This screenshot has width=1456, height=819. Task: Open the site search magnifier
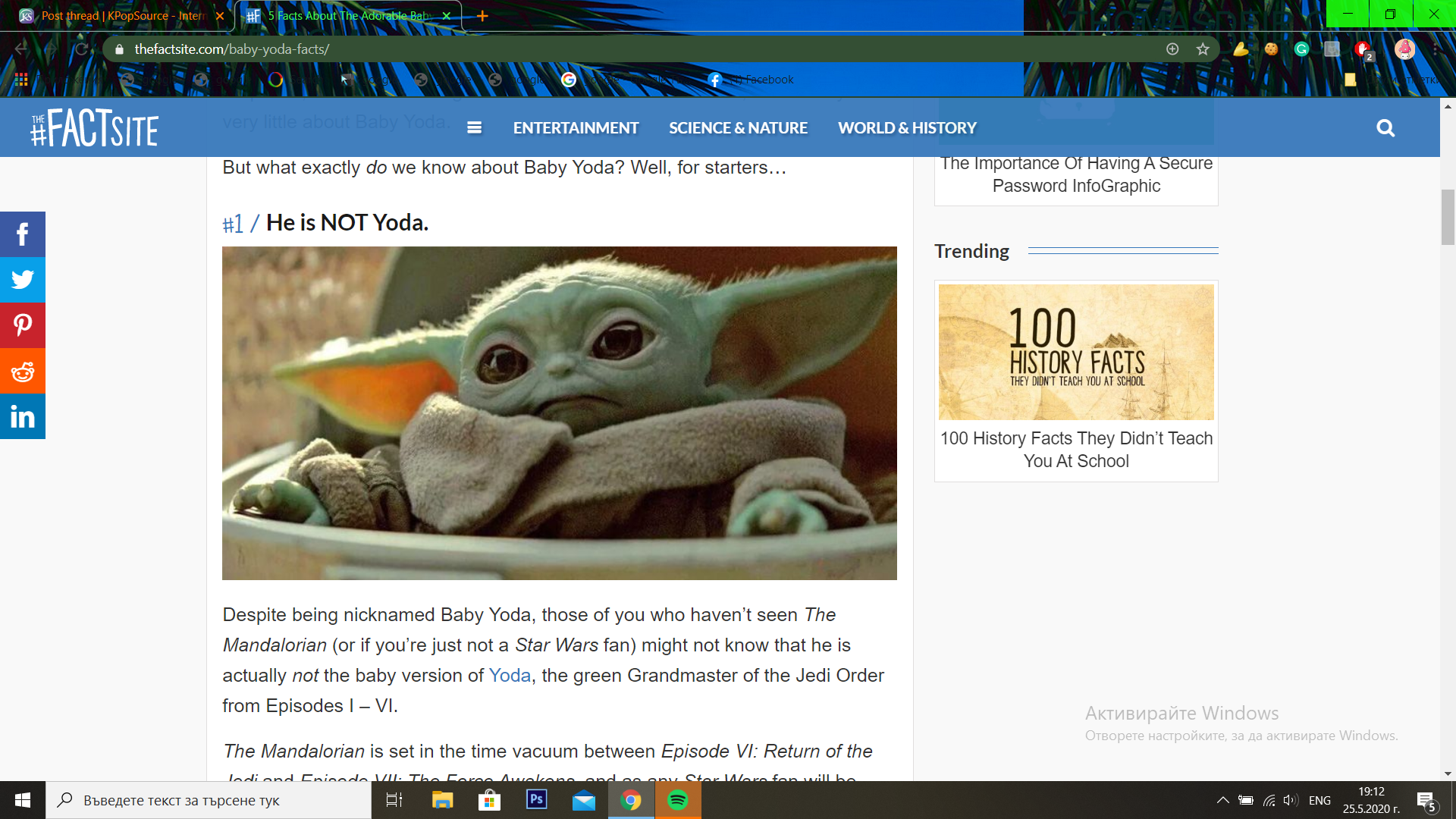[1385, 128]
